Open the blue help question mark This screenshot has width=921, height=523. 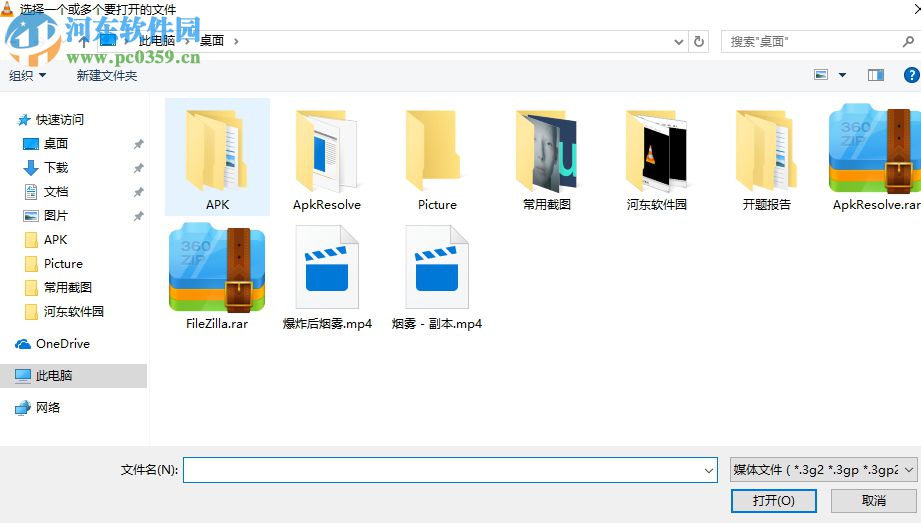[912, 75]
